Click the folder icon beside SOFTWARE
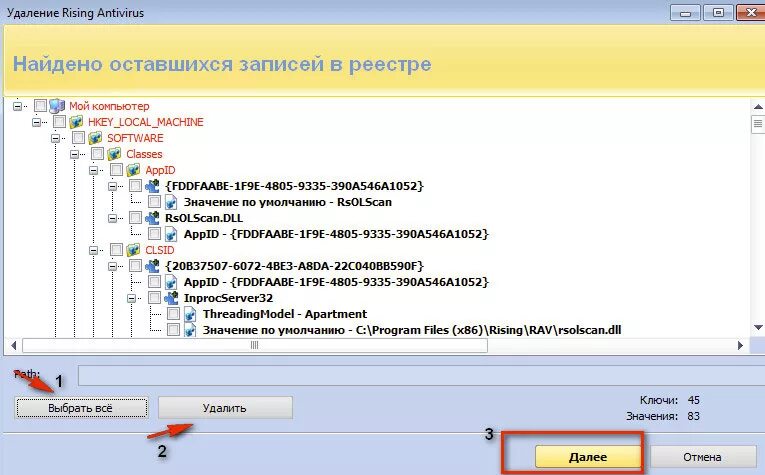765x475 pixels. [x=95, y=138]
